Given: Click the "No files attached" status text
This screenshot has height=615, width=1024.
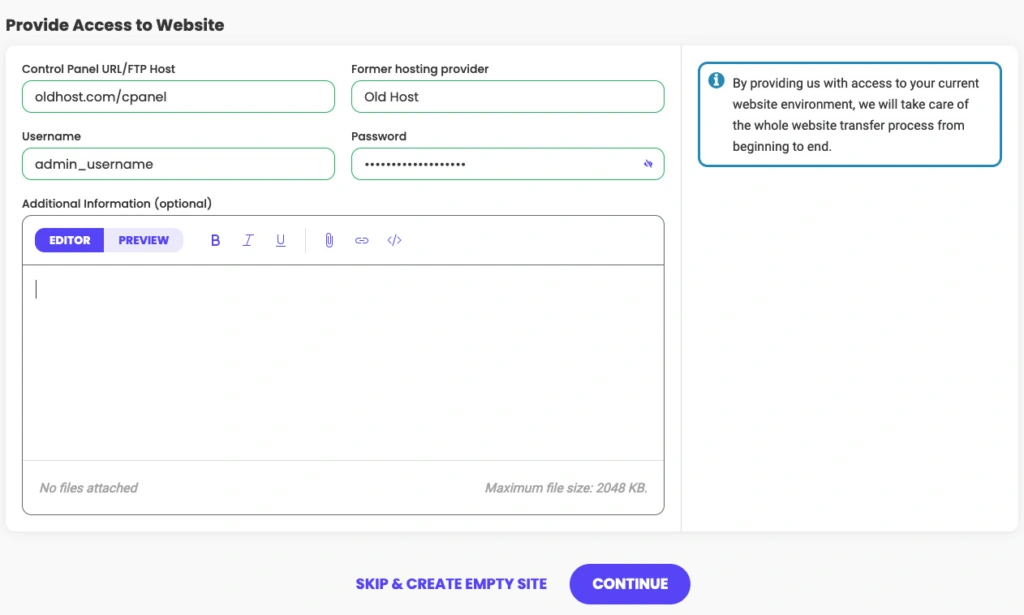Looking at the screenshot, I should 89,488.
